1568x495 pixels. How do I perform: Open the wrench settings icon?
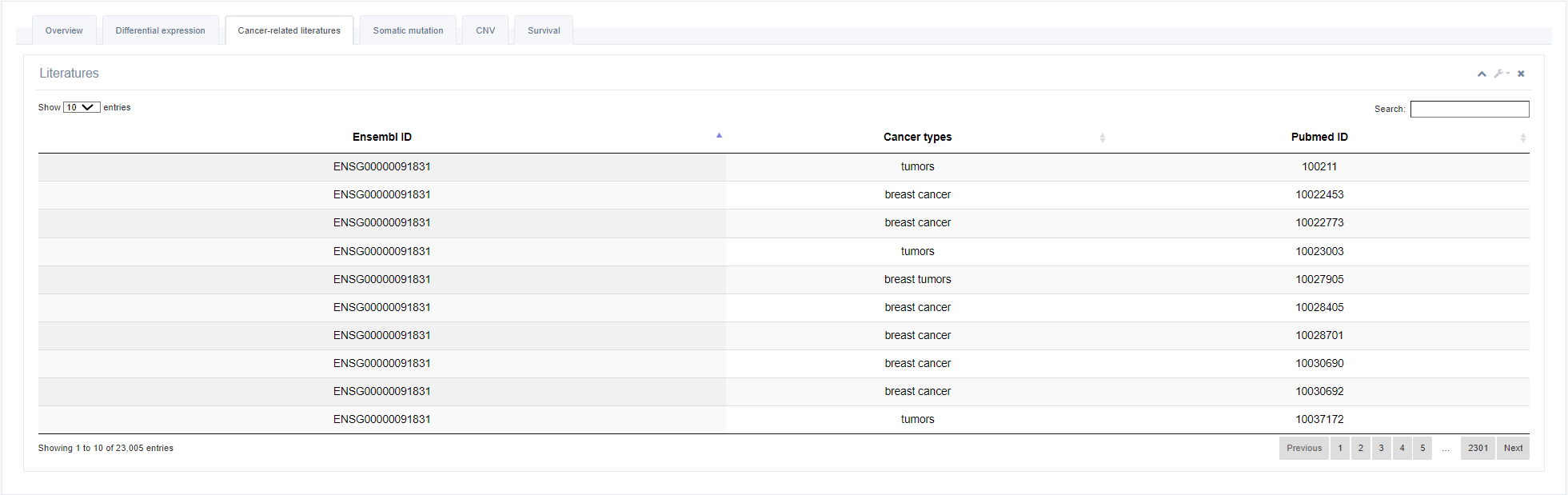click(x=1499, y=74)
